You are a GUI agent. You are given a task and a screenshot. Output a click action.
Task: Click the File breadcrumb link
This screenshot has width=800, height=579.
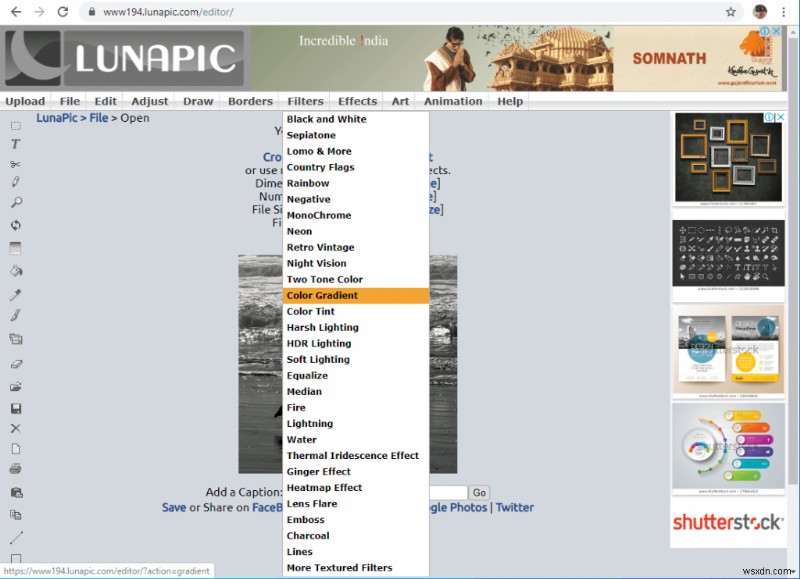[99, 118]
